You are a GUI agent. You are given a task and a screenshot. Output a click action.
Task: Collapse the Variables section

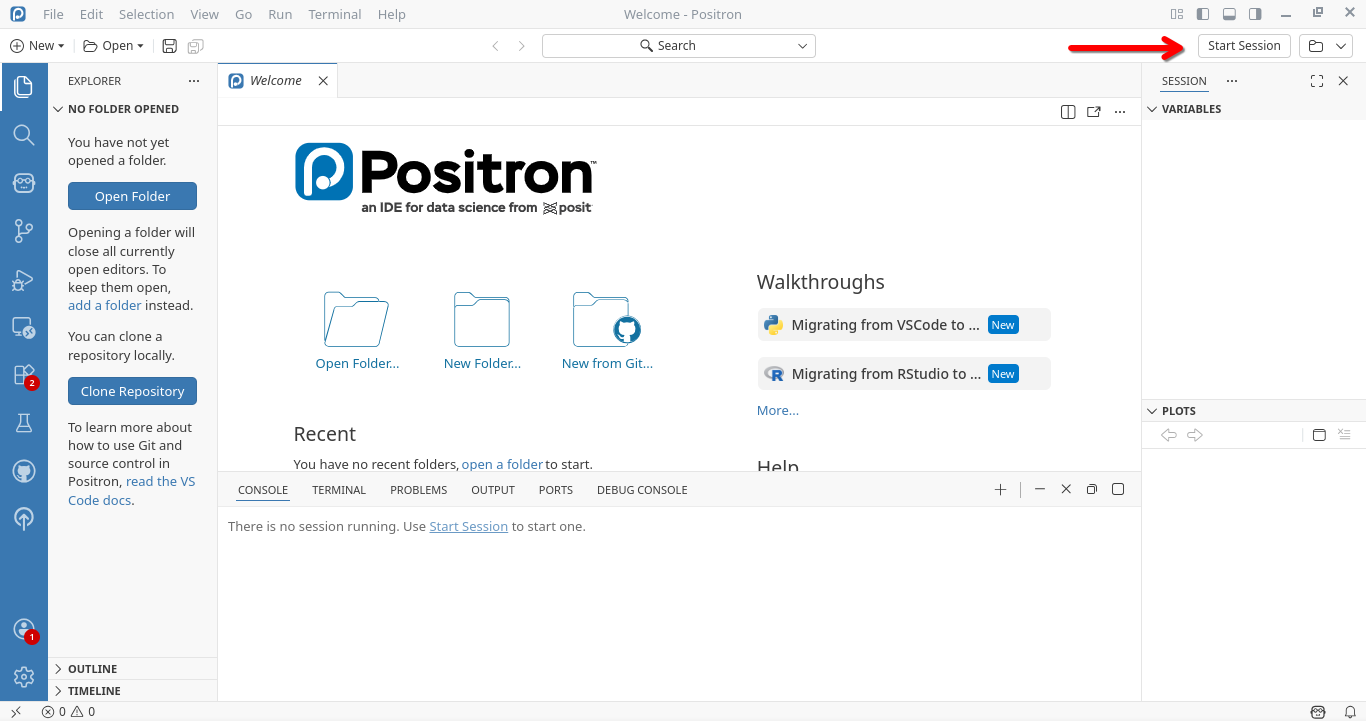pos(1190,109)
